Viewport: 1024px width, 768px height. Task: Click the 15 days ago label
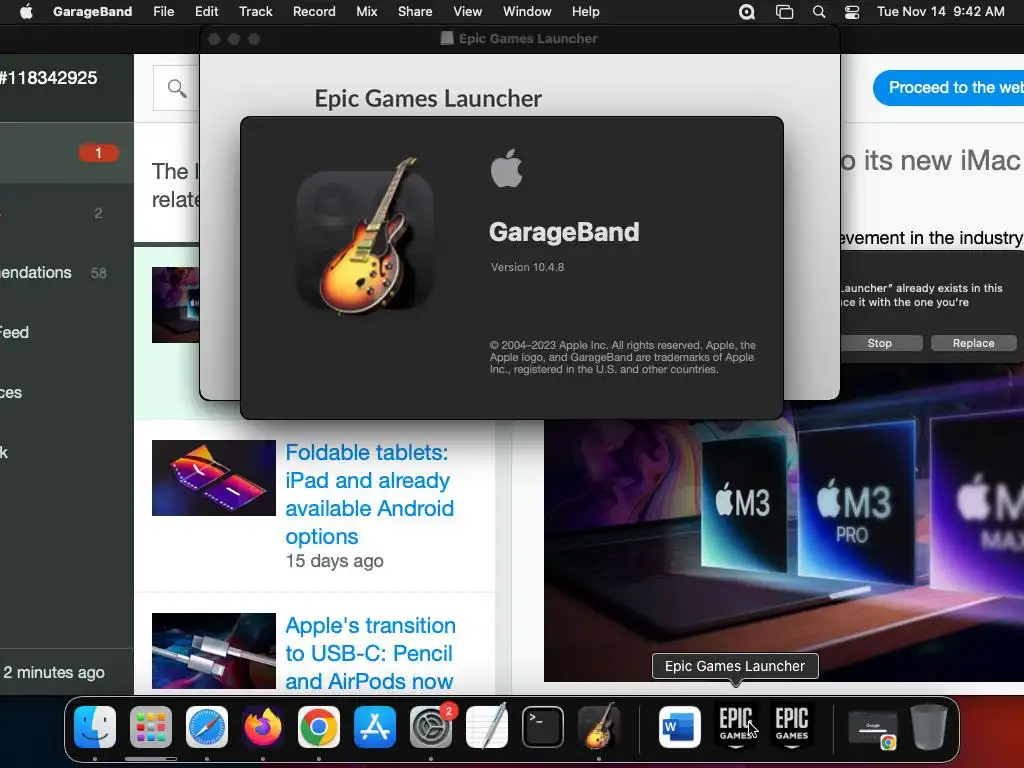click(334, 561)
